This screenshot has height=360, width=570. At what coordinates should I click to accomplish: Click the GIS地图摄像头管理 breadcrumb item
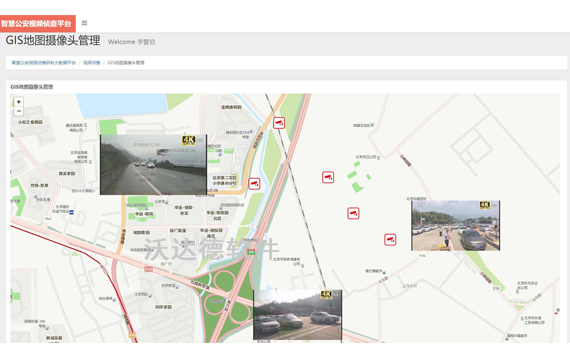click(x=126, y=63)
